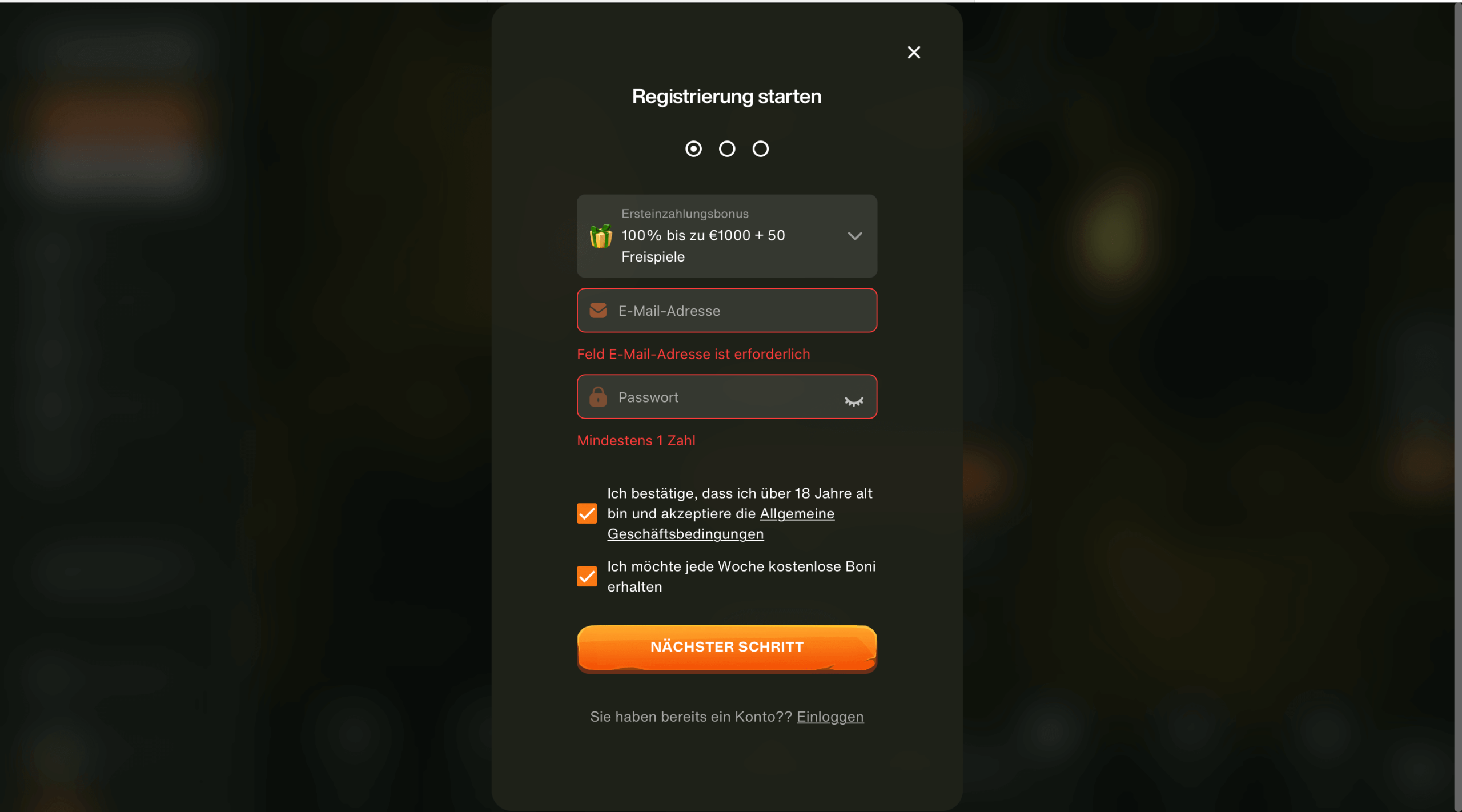The height and width of the screenshot is (812, 1462).
Task: Open the Allgemeine Geschäftsbedingungen link
Action: (x=721, y=524)
